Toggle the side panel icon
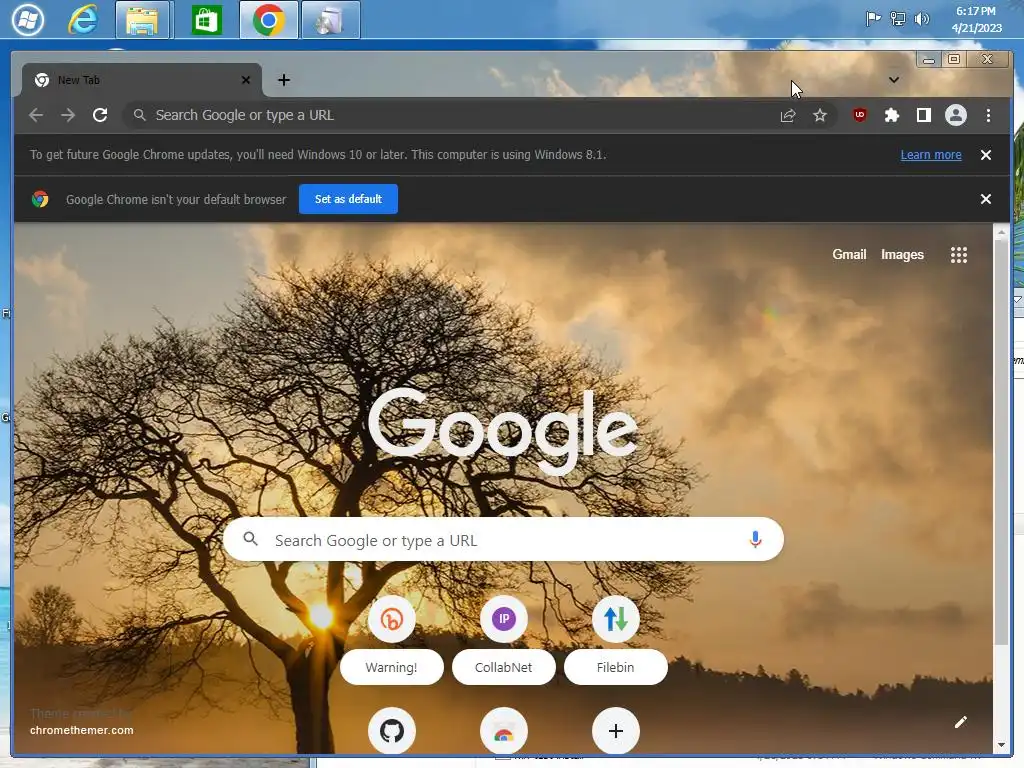Image resolution: width=1024 pixels, height=768 pixels. tap(923, 116)
